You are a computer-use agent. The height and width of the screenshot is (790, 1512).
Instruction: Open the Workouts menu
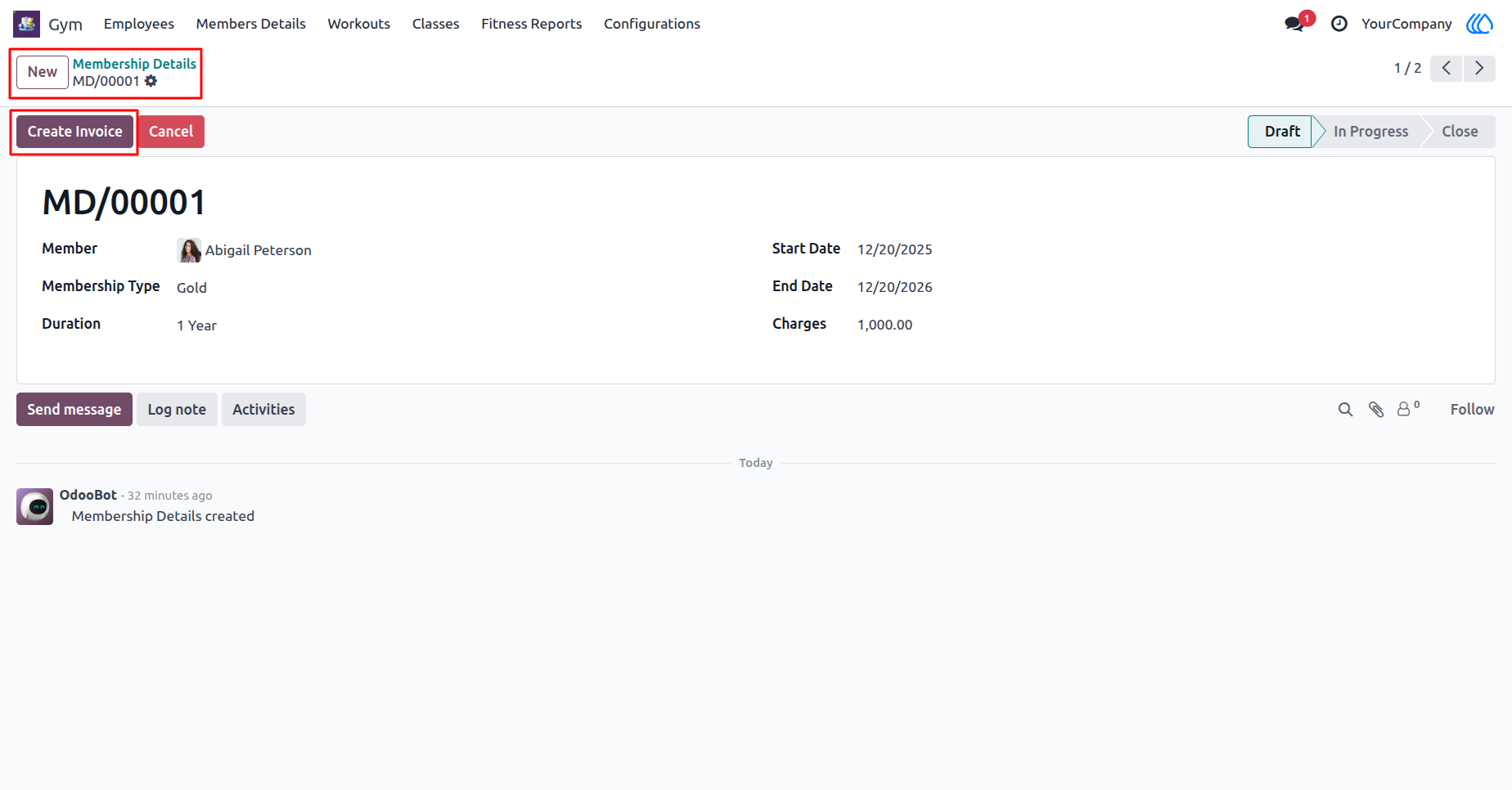point(359,24)
